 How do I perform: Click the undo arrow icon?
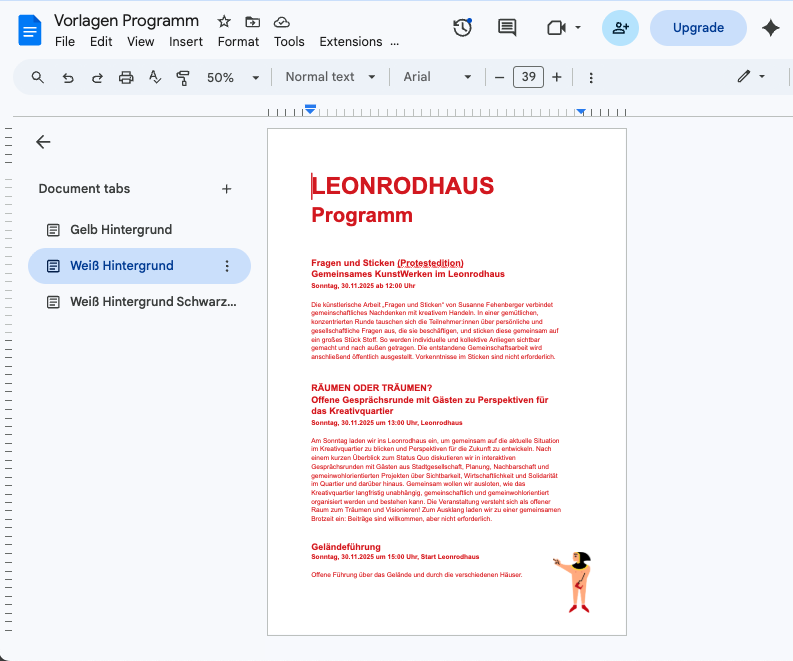click(x=68, y=77)
